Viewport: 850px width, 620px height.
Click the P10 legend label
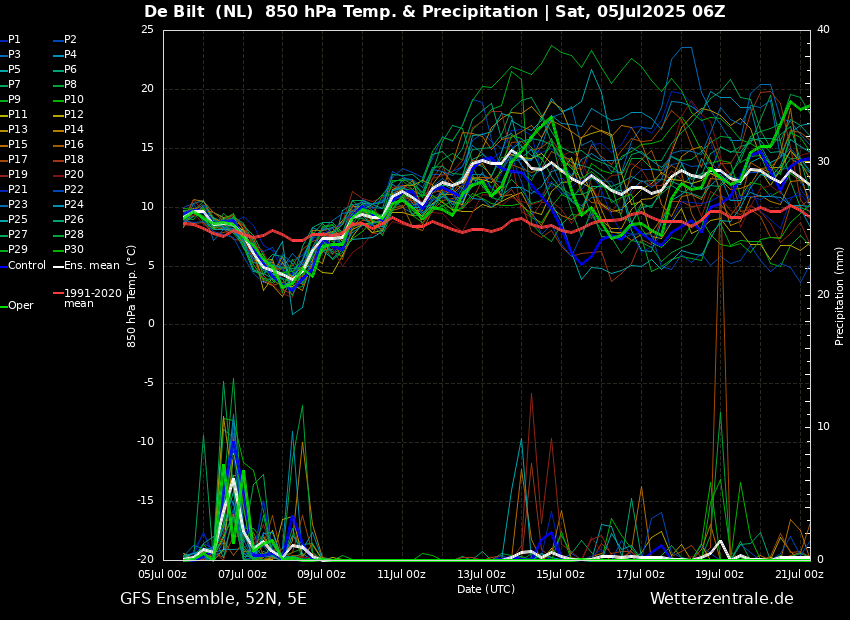click(73, 100)
